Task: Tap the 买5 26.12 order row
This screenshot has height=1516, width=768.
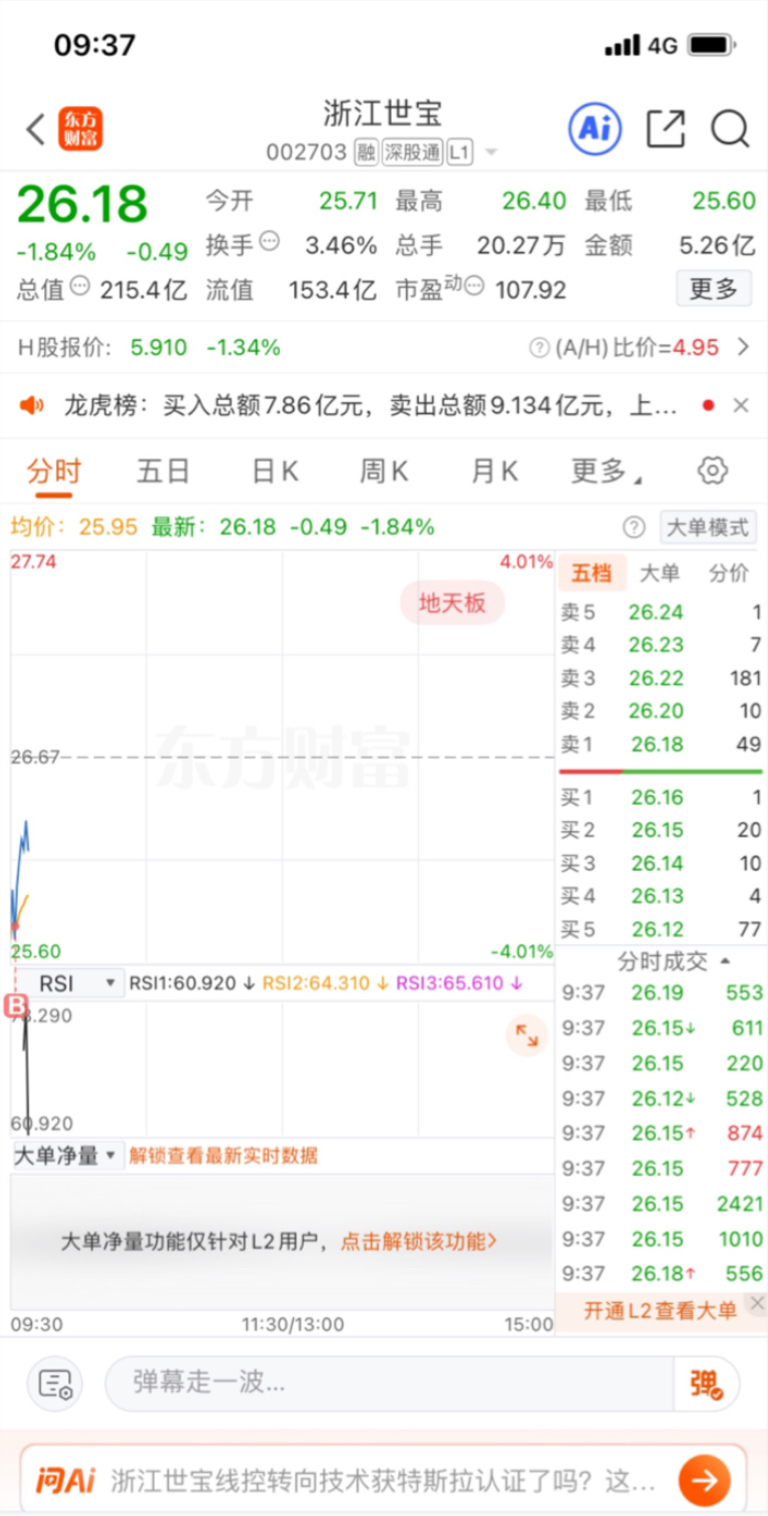Action: pyautogui.click(x=660, y=929)
